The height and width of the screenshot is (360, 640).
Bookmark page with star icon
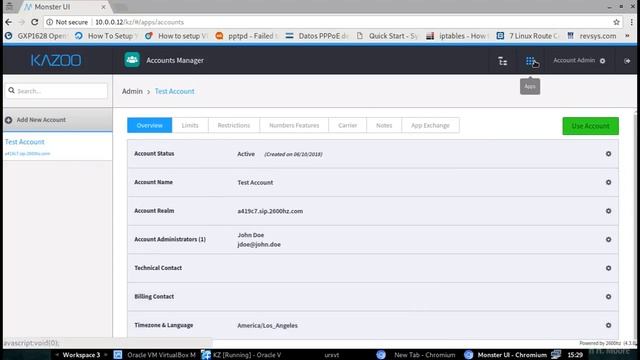click(616, 22)
